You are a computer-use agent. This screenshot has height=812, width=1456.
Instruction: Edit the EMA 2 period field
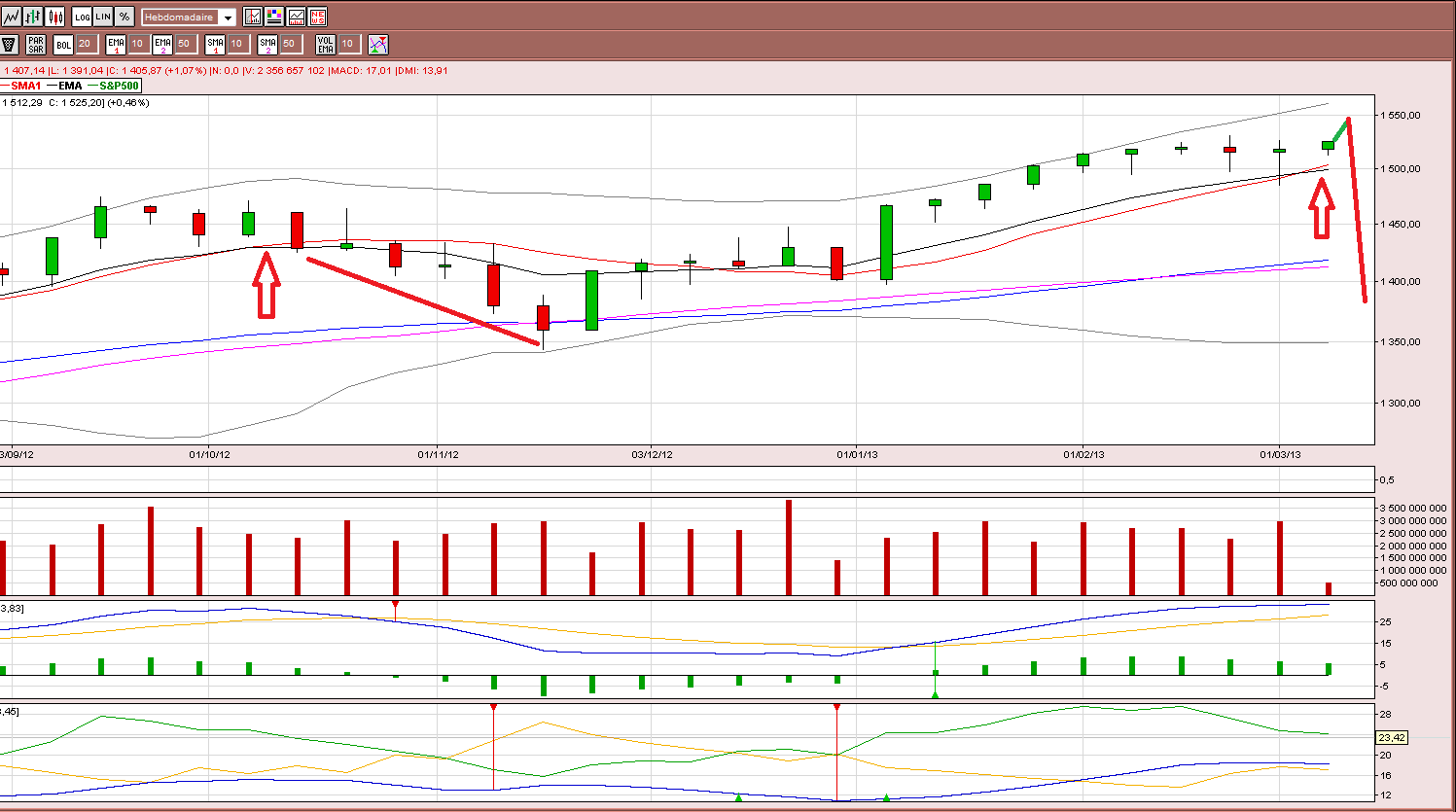pos(185,45)
